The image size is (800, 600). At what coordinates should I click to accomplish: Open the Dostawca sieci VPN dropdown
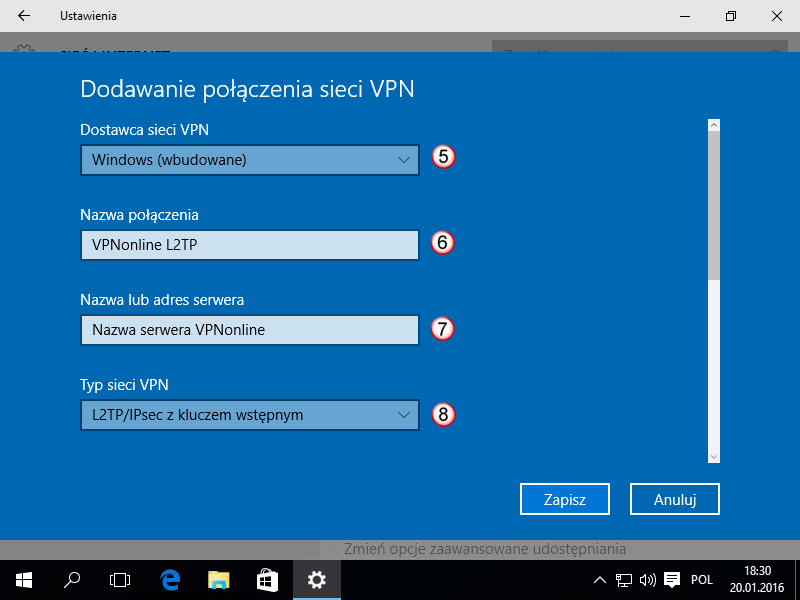click(249, 160)
